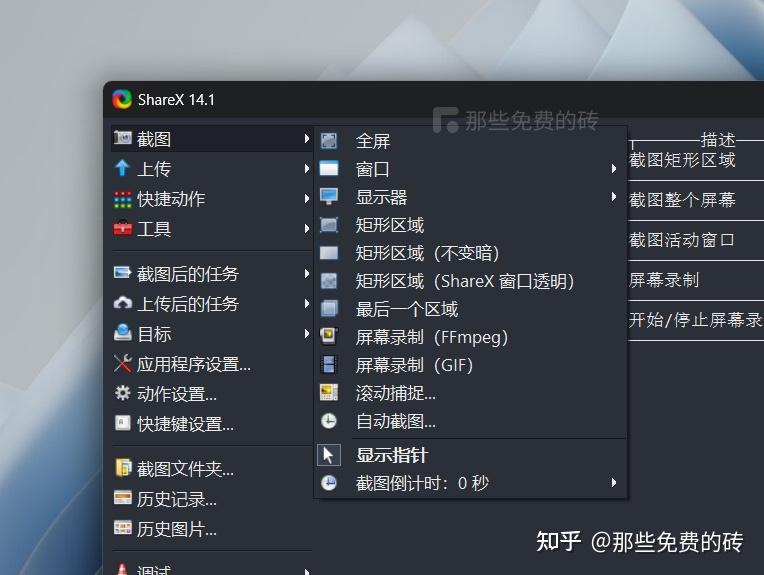Click the fullscreen icon beside 全屏

pos(329,141)
